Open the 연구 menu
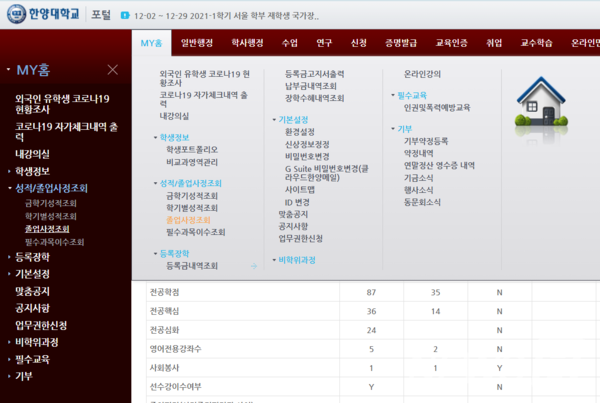 324,43
